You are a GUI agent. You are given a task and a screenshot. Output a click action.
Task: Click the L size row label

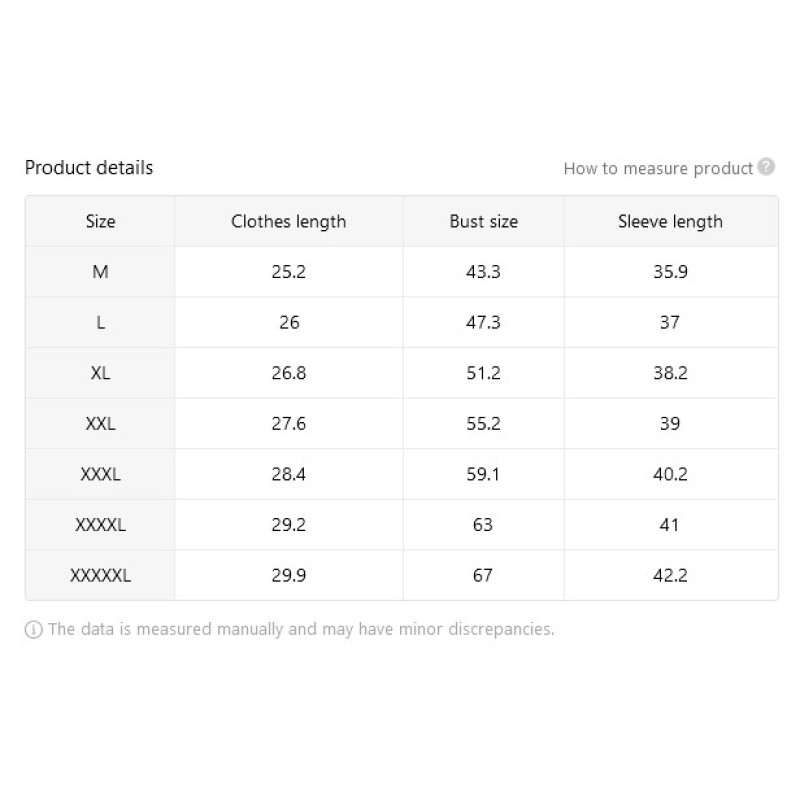101,322
